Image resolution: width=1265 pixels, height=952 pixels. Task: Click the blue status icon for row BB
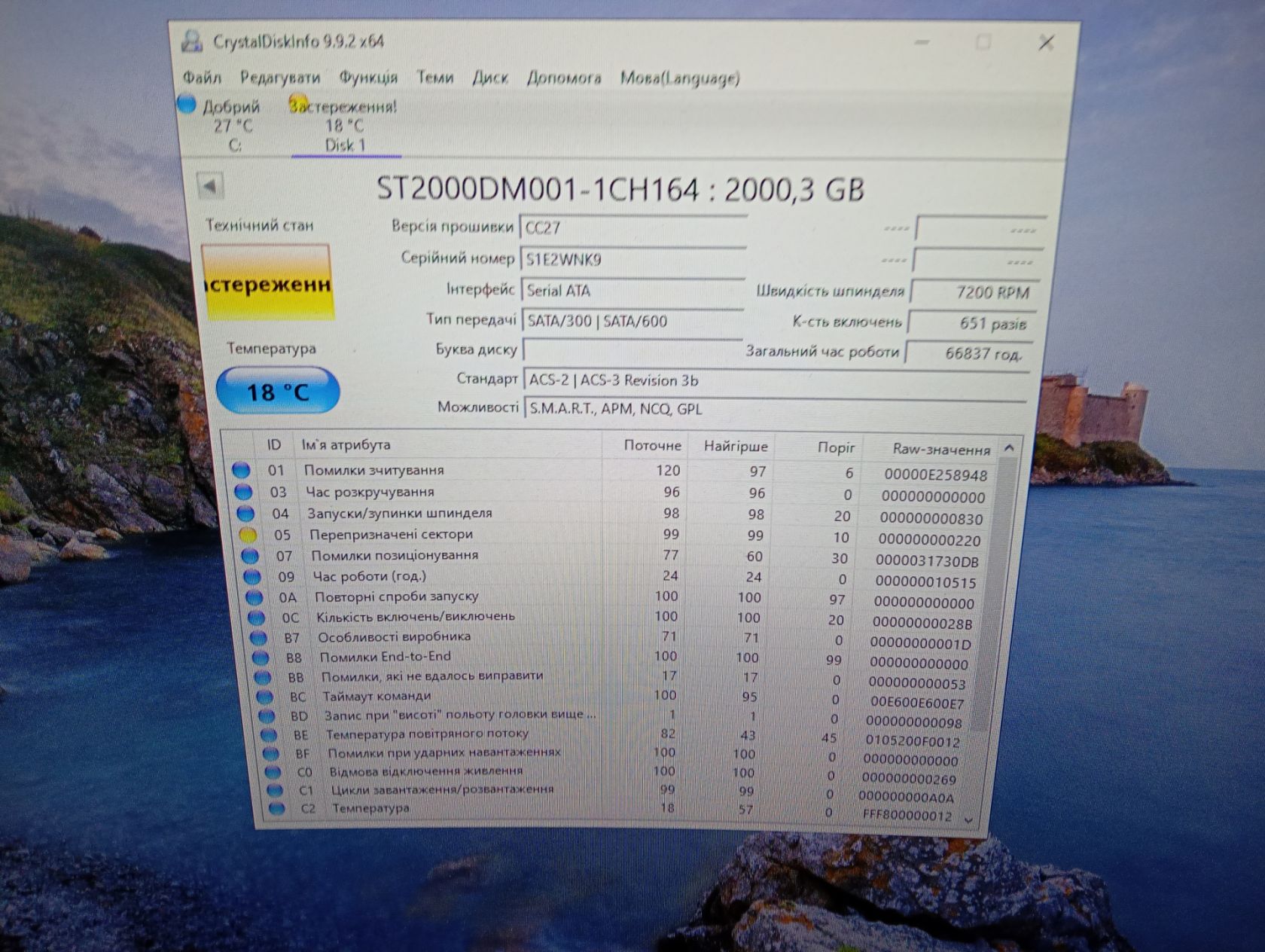click(264, 677)
